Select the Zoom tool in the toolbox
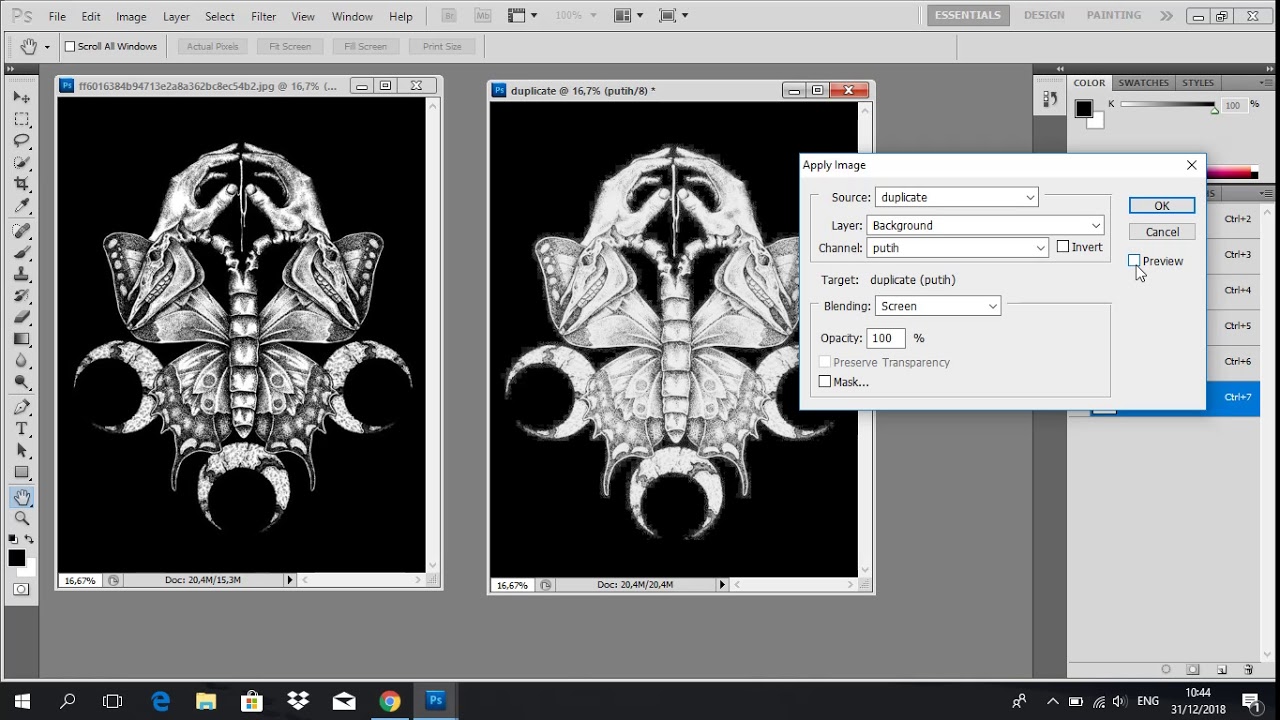Image resolution: width=1280 pixels, height=720 pixels. (x=21, y=518)
